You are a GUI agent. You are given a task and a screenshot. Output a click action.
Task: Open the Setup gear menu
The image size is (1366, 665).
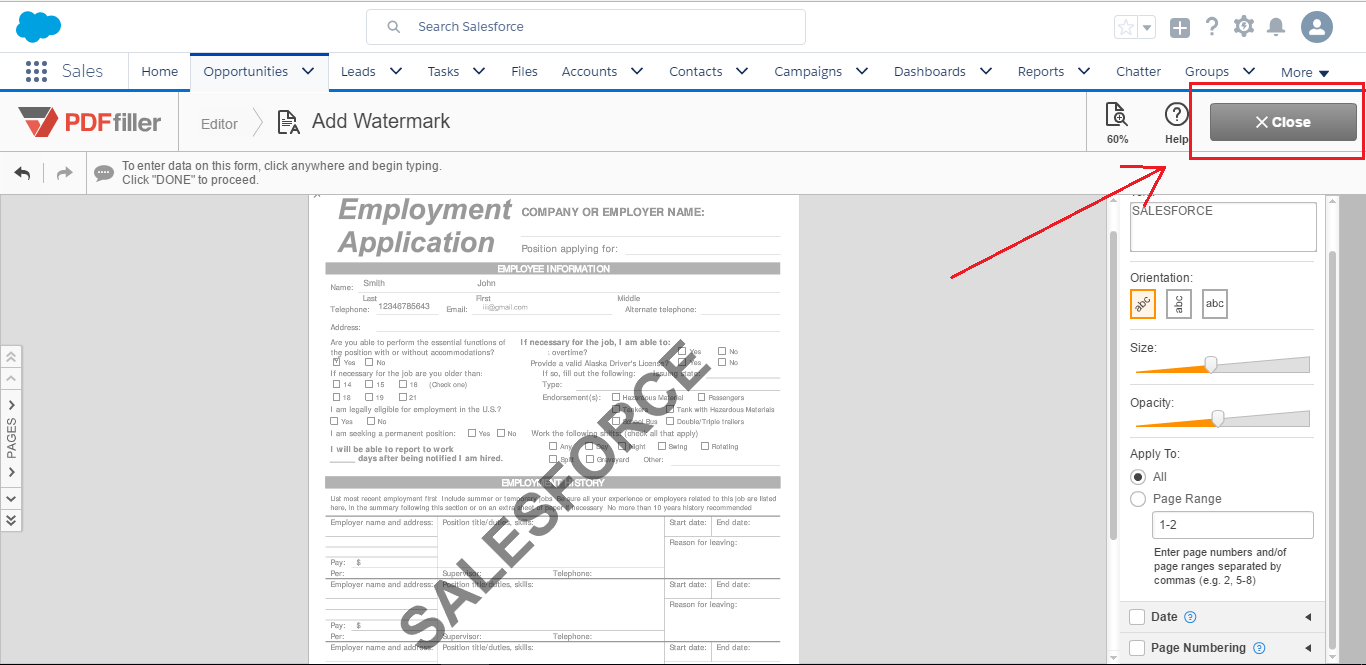click(1244, 27)
